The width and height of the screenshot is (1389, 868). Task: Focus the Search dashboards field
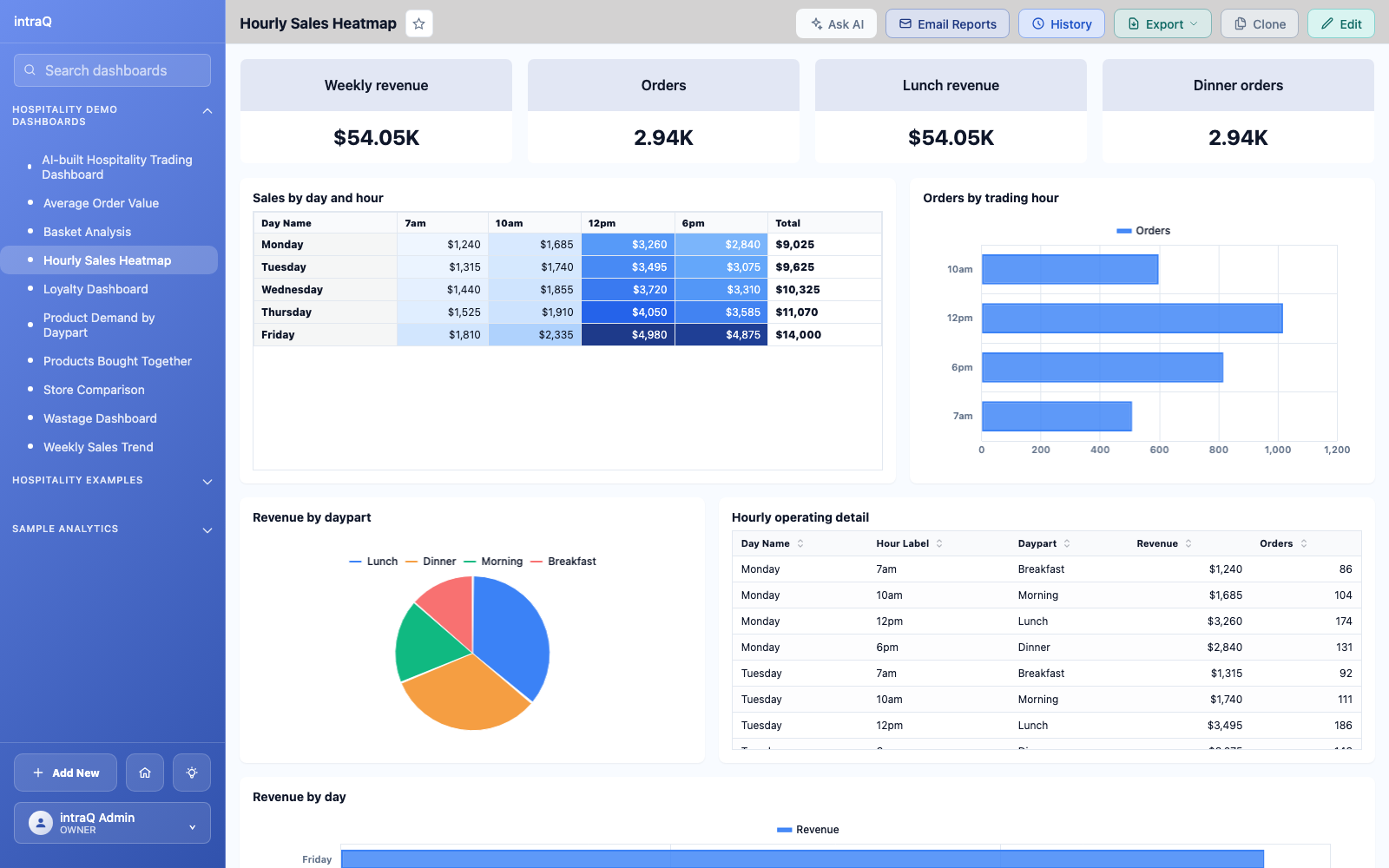[x=112, y=70]
